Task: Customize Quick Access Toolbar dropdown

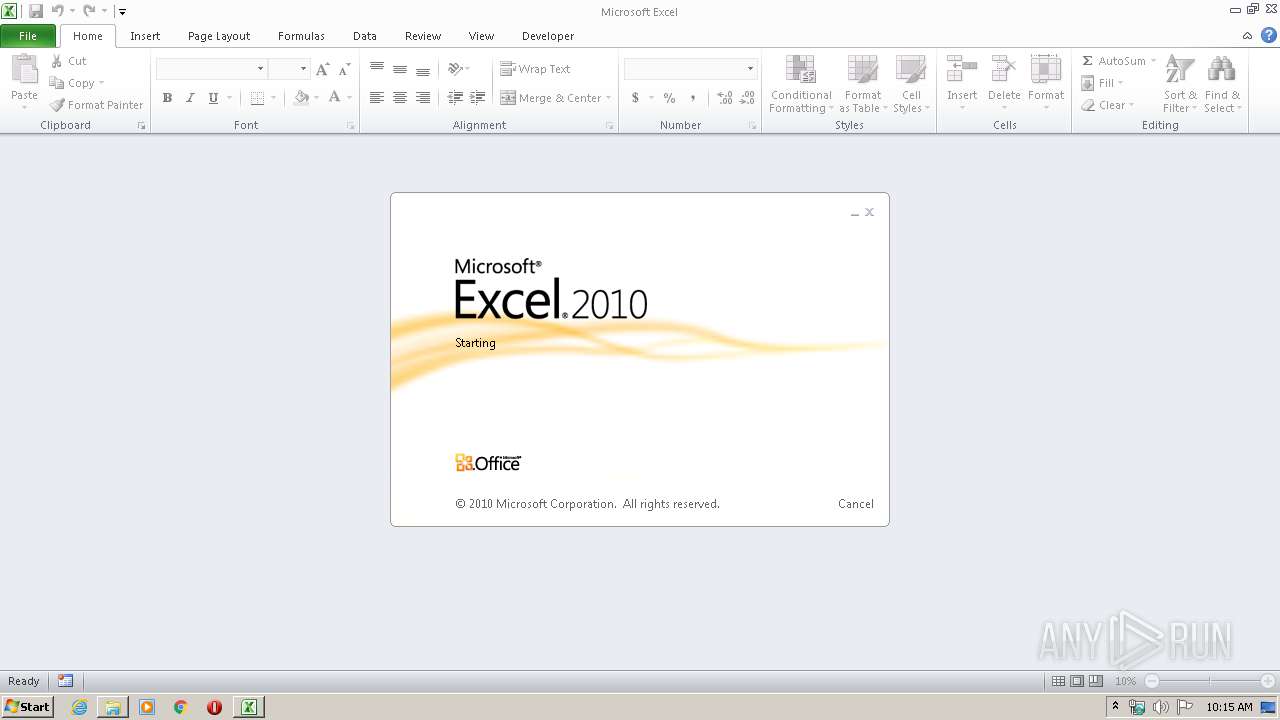Action: [122, 12]
